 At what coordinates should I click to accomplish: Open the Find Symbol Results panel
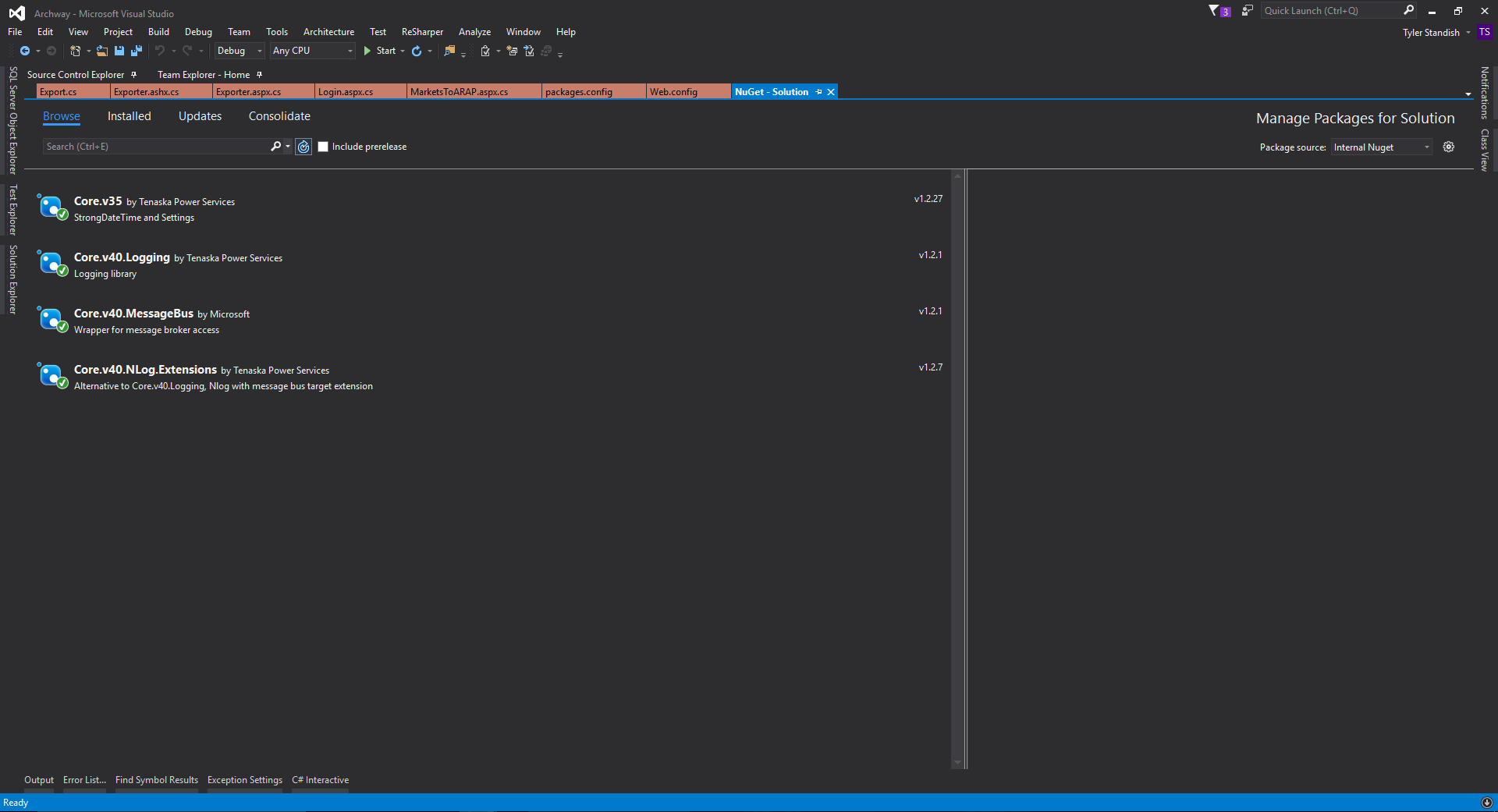pyautogui.click(x=157, y=780)
